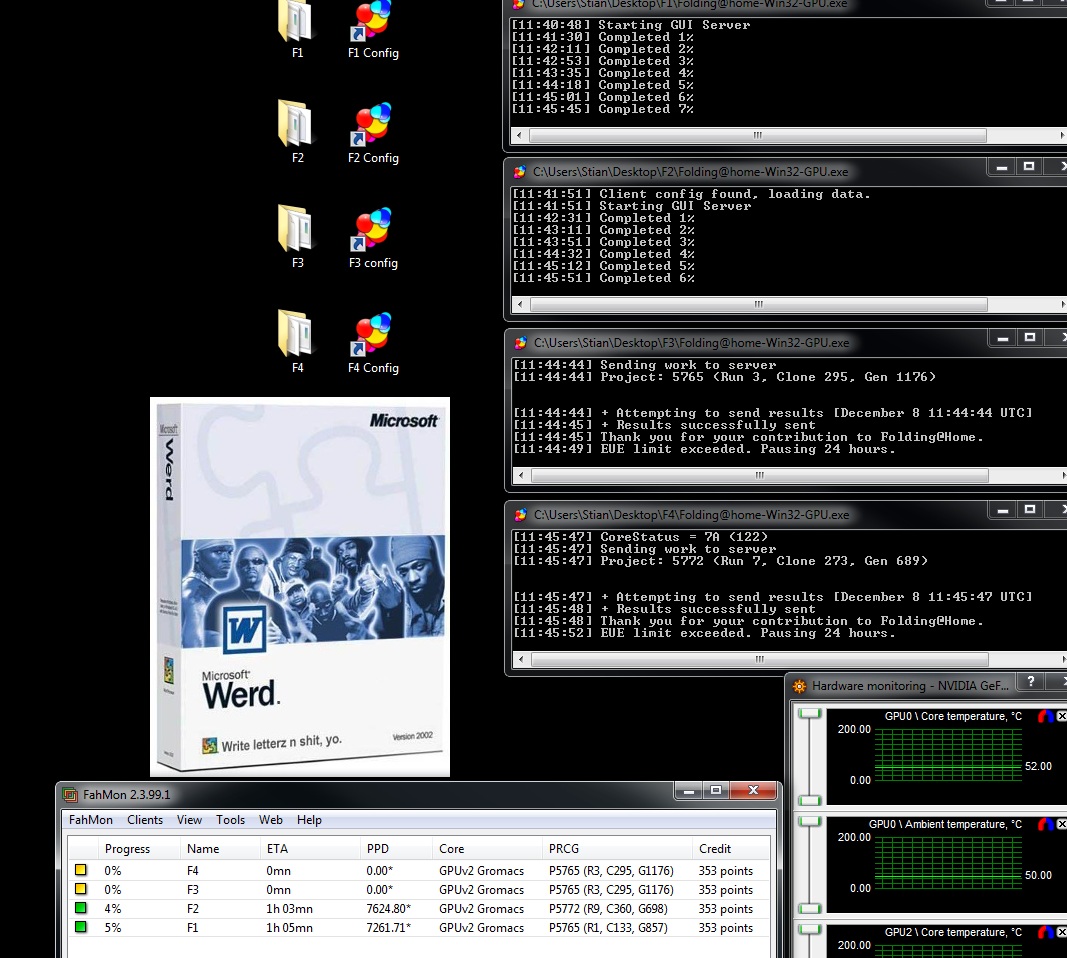This screenshot has height=958, width=1067.
Task: Grab GPU0 Core temperature lower slider handle
Action: [810, 800]
